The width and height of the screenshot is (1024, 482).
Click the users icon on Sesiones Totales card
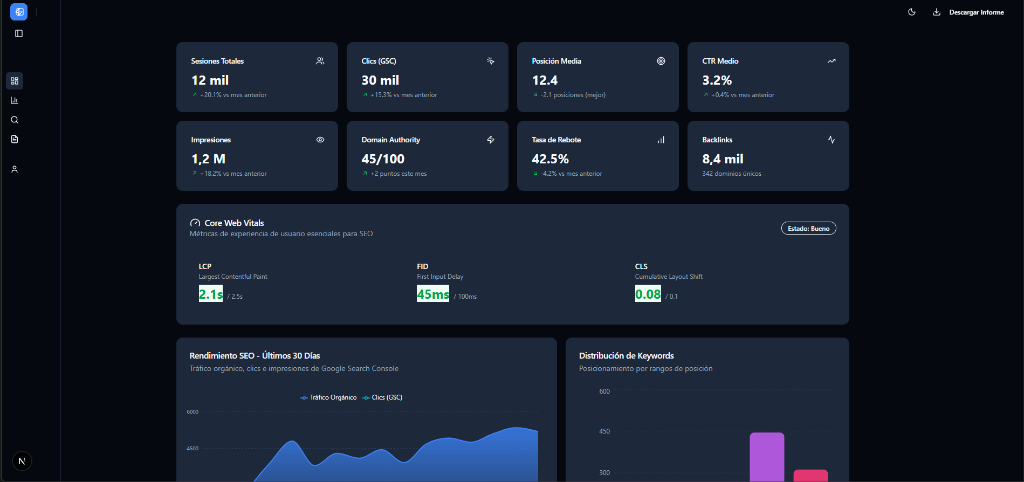pos(320,61)
